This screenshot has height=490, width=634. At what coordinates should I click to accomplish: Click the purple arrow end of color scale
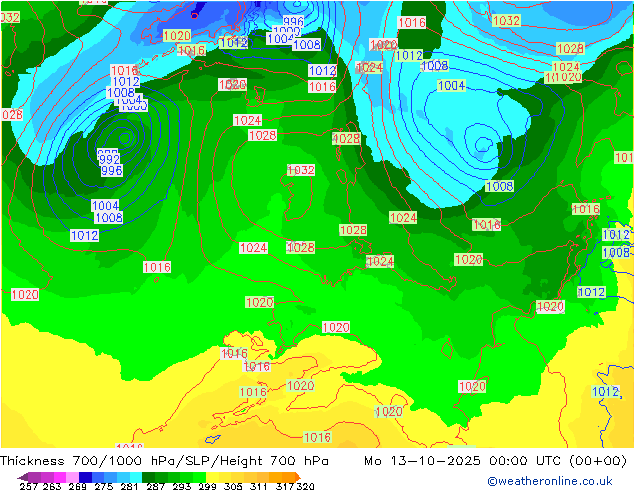pos(23,477)
